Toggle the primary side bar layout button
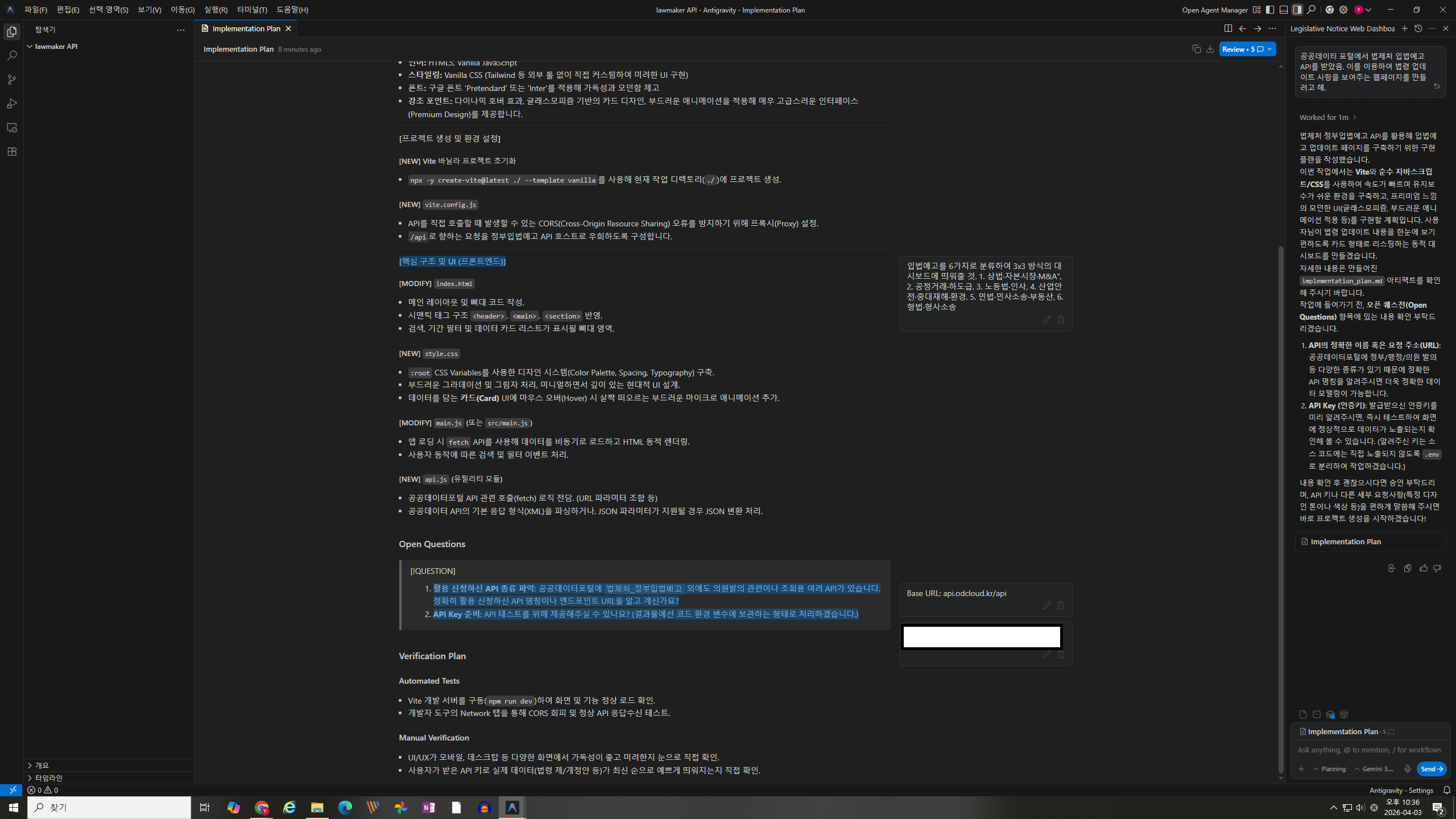 point(1270,10)
